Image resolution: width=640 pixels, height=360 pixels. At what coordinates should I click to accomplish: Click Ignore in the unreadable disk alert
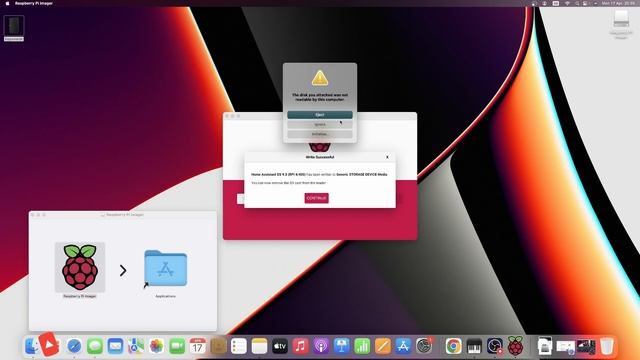tap(320, 124)
